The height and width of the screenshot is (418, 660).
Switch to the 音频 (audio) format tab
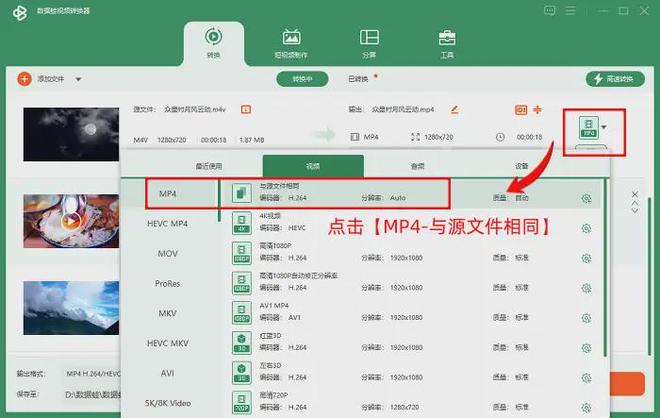tap(418, 166)
